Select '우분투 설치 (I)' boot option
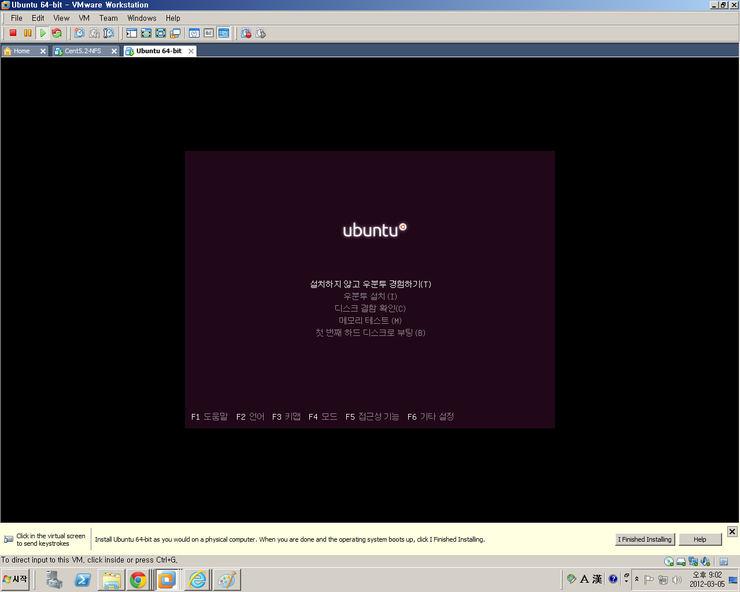The height and width of the screenshot is (592, 740). pos(370,296)
